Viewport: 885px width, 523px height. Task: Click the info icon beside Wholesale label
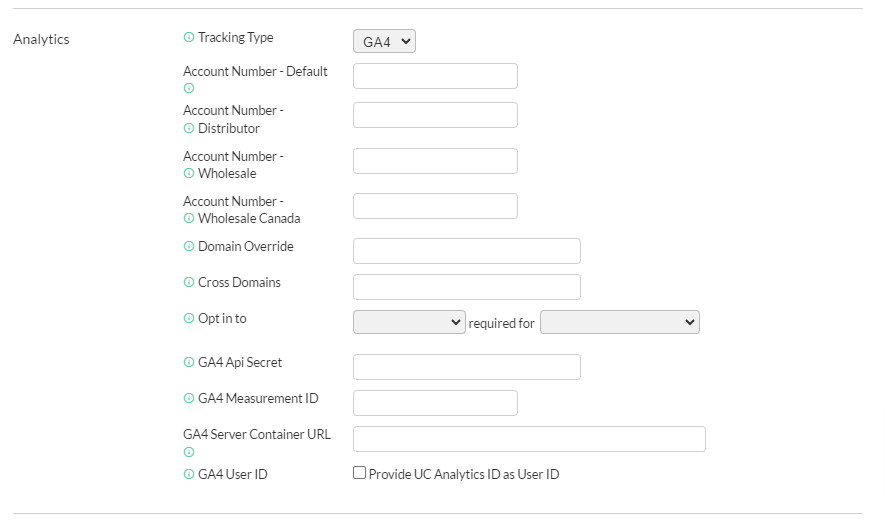[x=189, y=173]
